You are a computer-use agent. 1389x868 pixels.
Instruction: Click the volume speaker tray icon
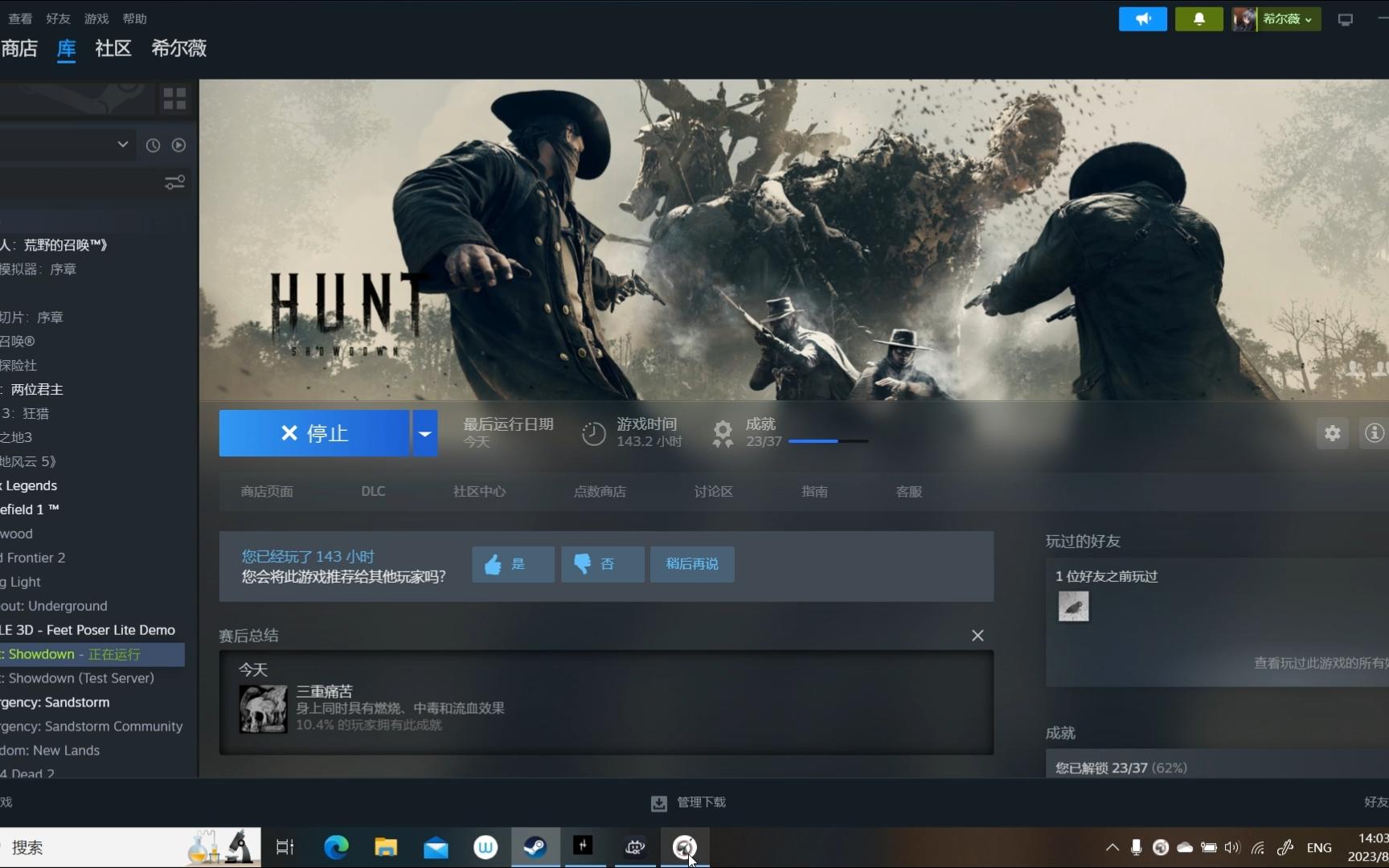(x=1232, y=847)
